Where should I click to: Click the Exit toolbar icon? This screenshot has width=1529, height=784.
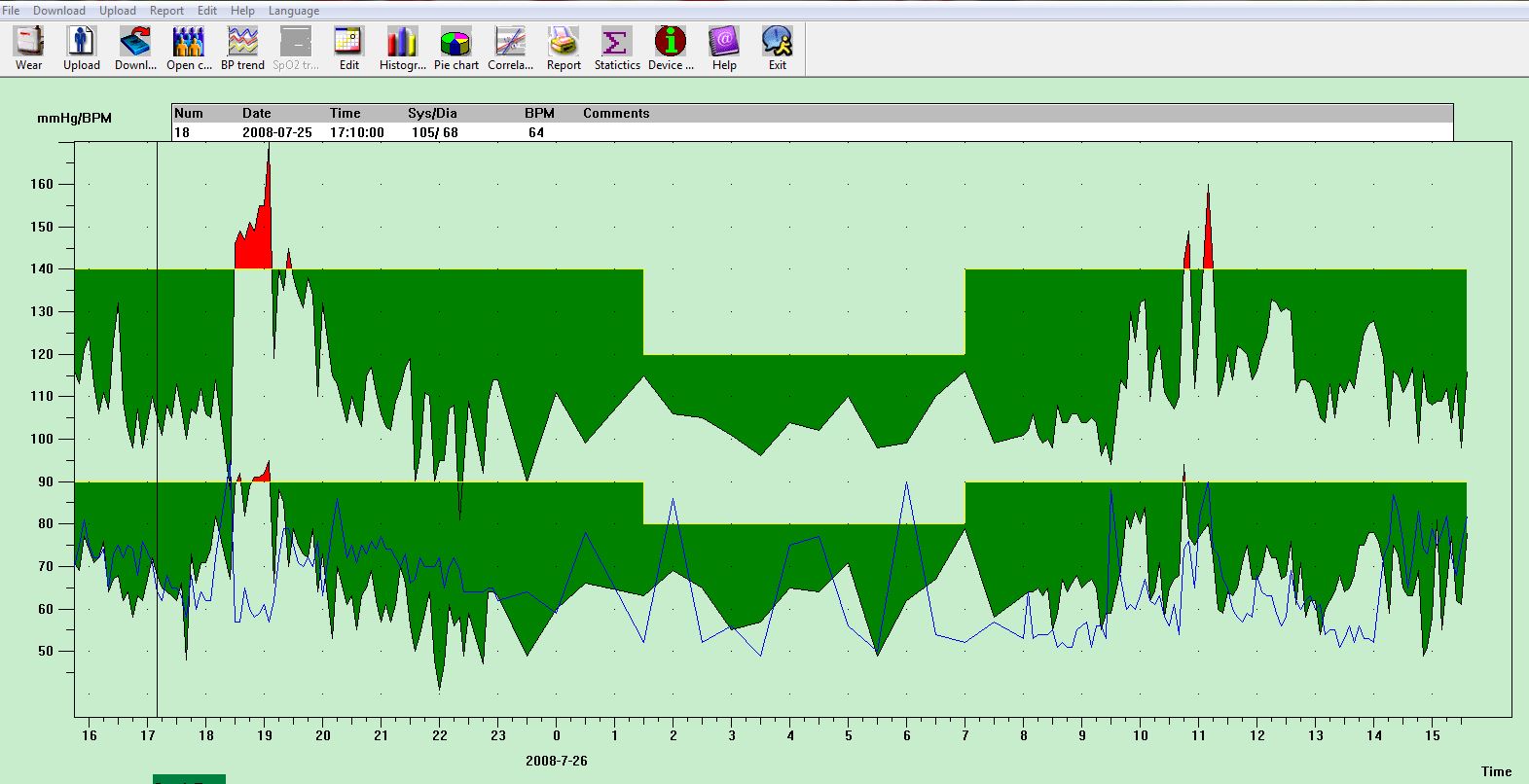777,48
